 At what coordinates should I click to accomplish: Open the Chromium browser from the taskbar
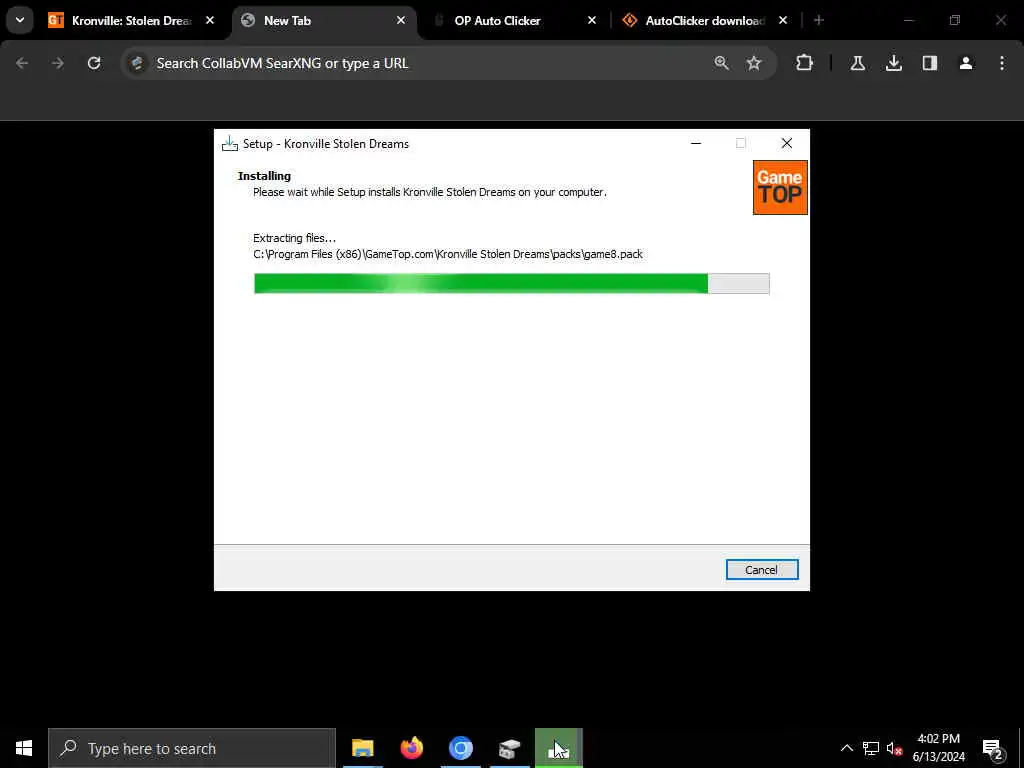point(460,748)
